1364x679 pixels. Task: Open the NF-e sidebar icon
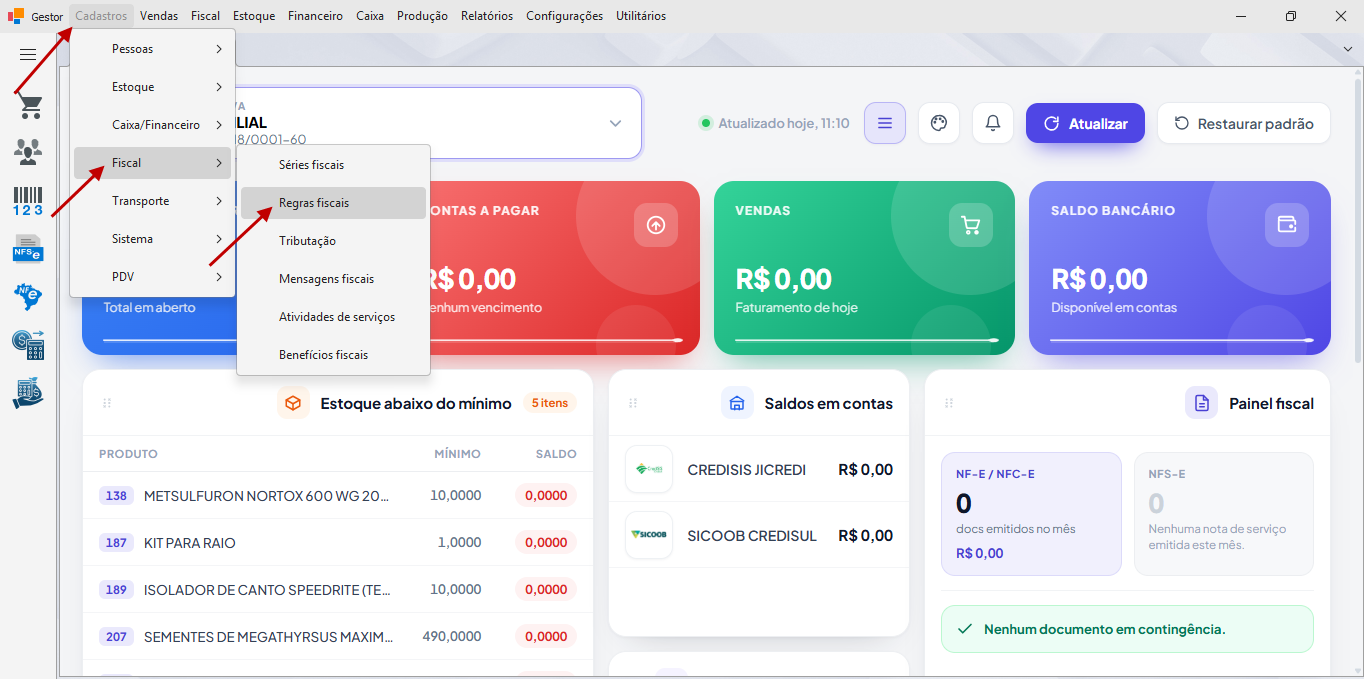(28, 296)
